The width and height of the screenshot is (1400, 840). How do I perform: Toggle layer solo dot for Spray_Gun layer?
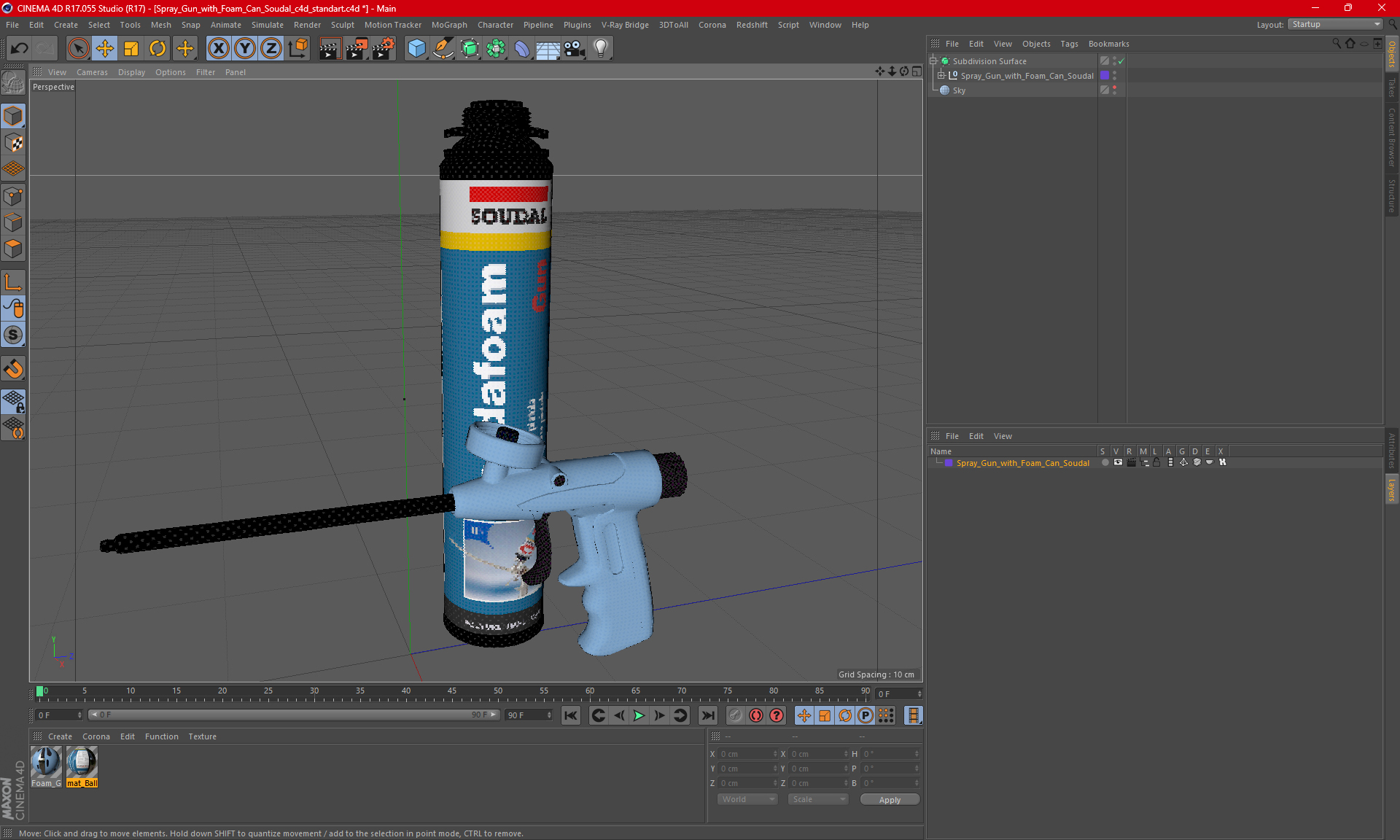pyautogui.click(x=1105, y=462)
